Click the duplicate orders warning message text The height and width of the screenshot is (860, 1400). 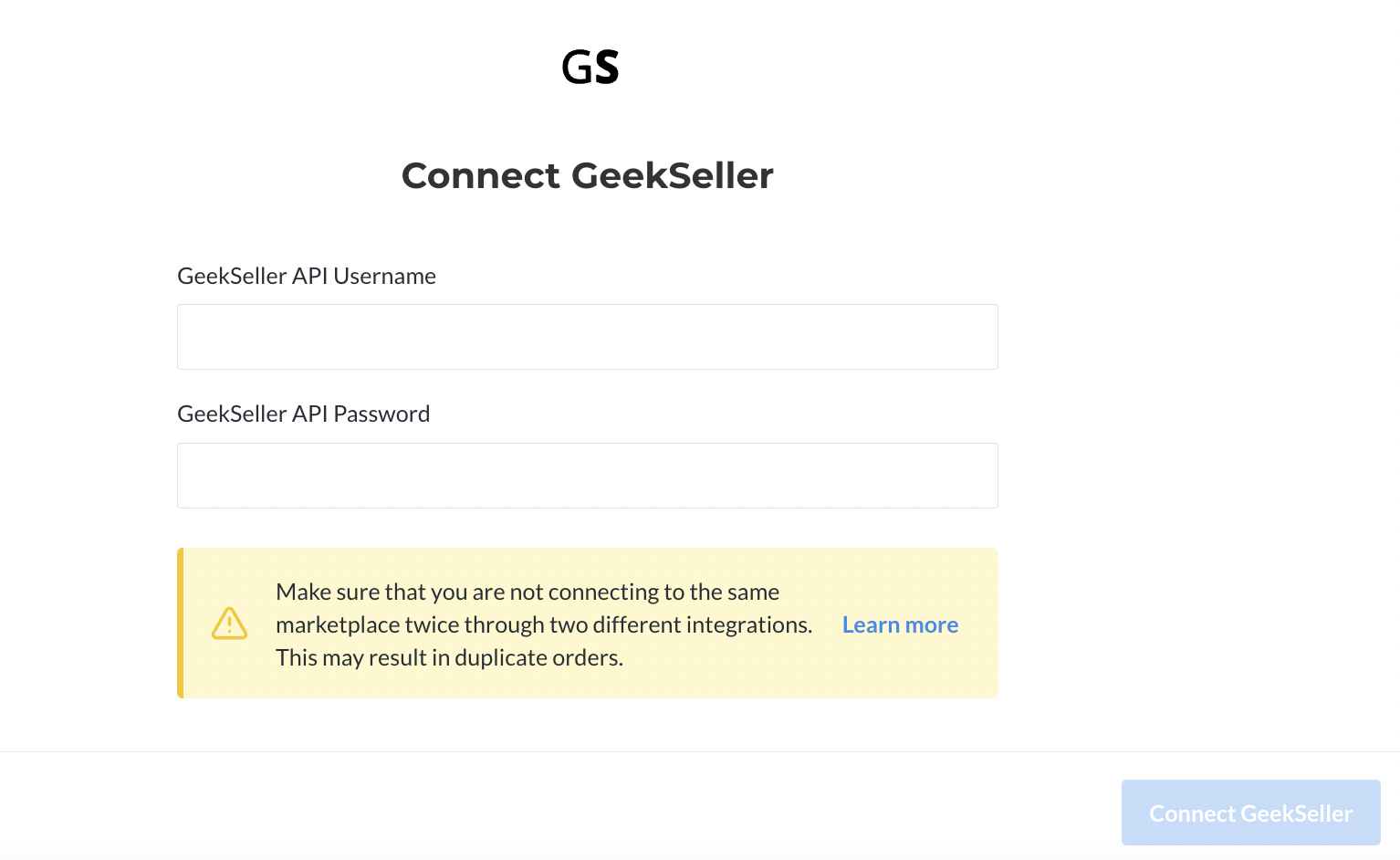(x=544, y=624)
